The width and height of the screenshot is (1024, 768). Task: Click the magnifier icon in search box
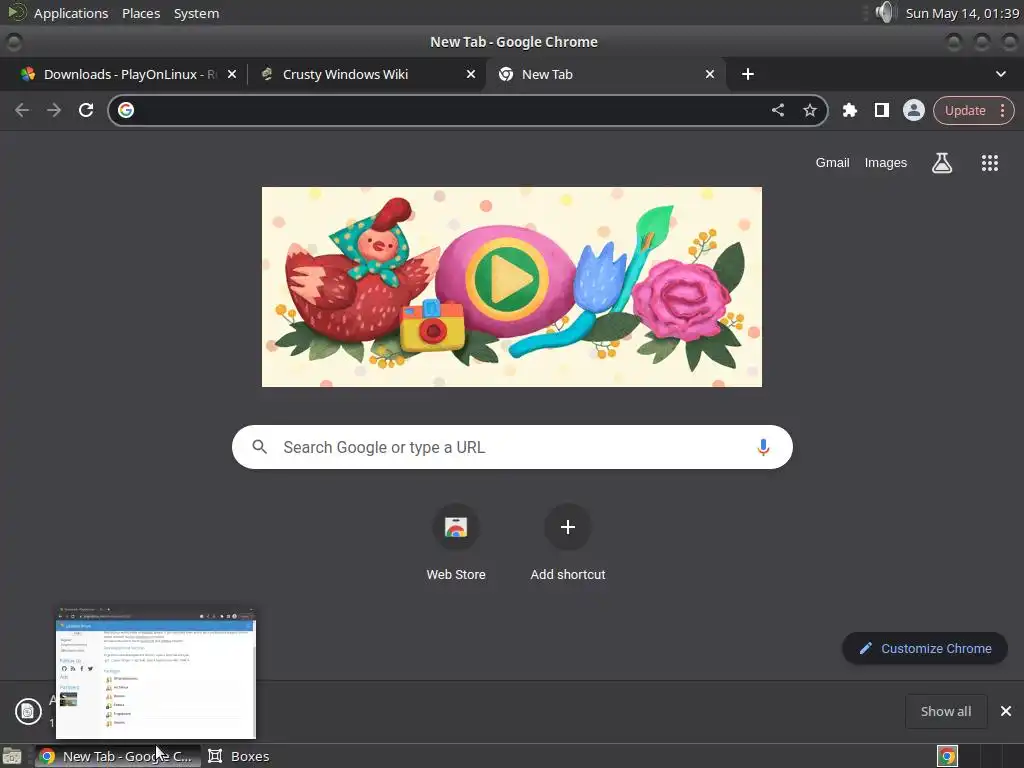[x=259, y=447]
